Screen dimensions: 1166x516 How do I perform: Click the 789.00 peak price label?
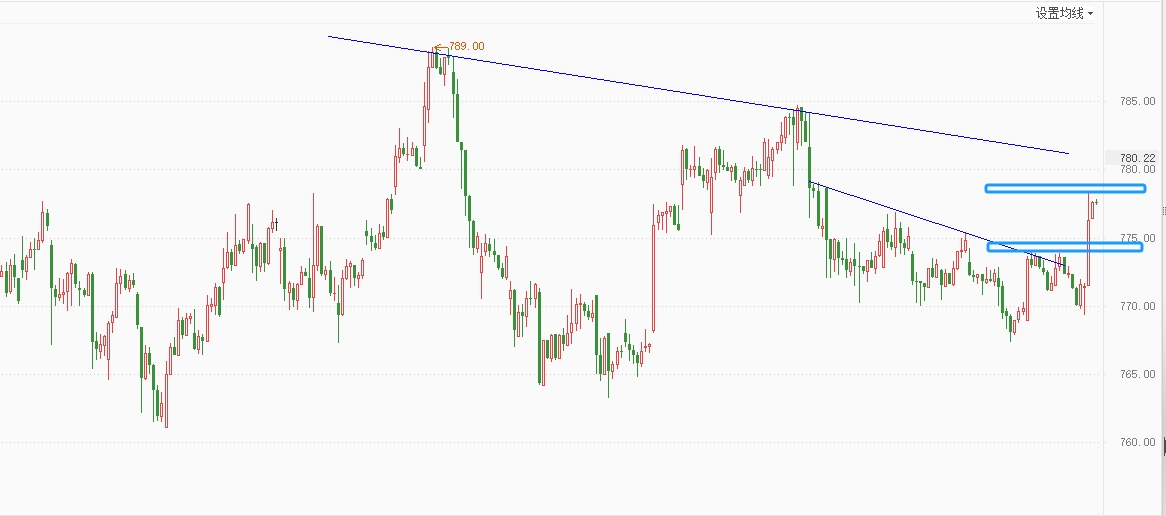[x=467, y=46]
